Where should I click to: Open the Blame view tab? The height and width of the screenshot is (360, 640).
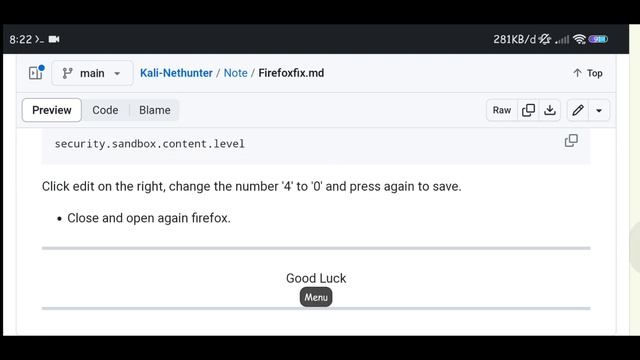[155, 110]
